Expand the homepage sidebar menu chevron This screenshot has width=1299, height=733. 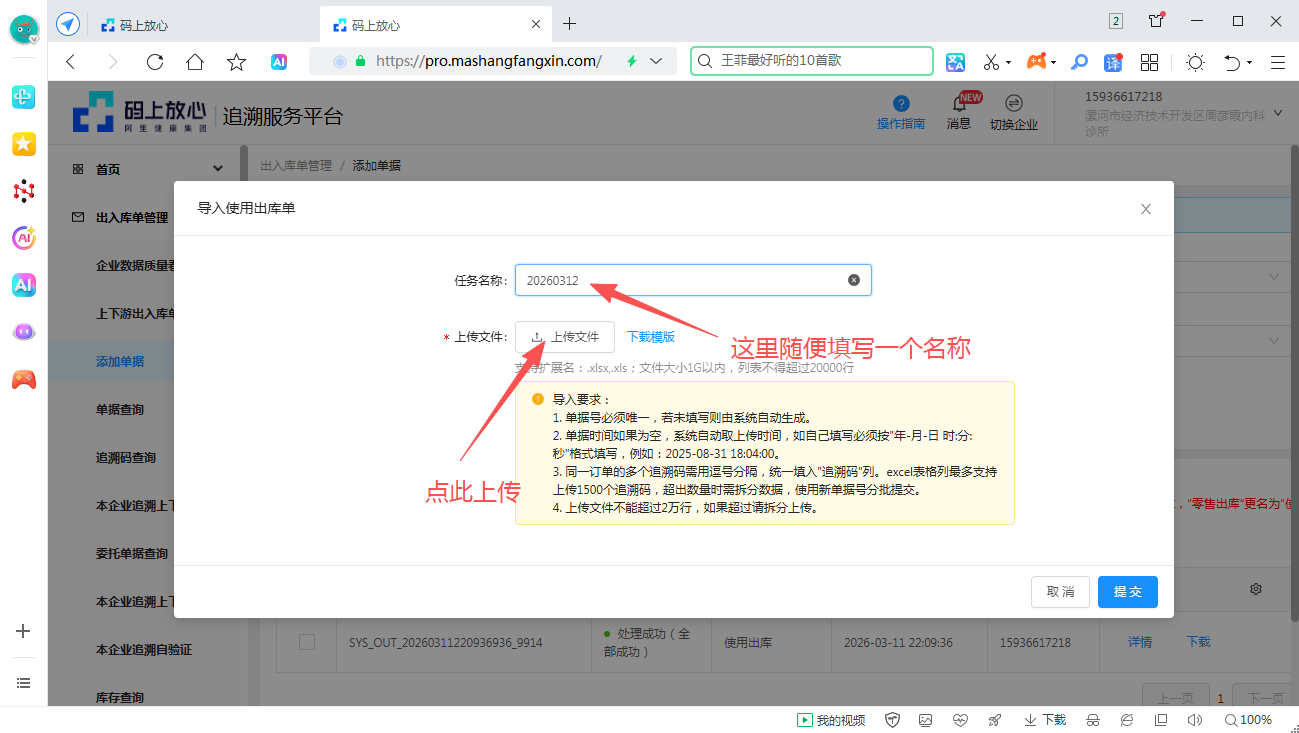point(218,169)
